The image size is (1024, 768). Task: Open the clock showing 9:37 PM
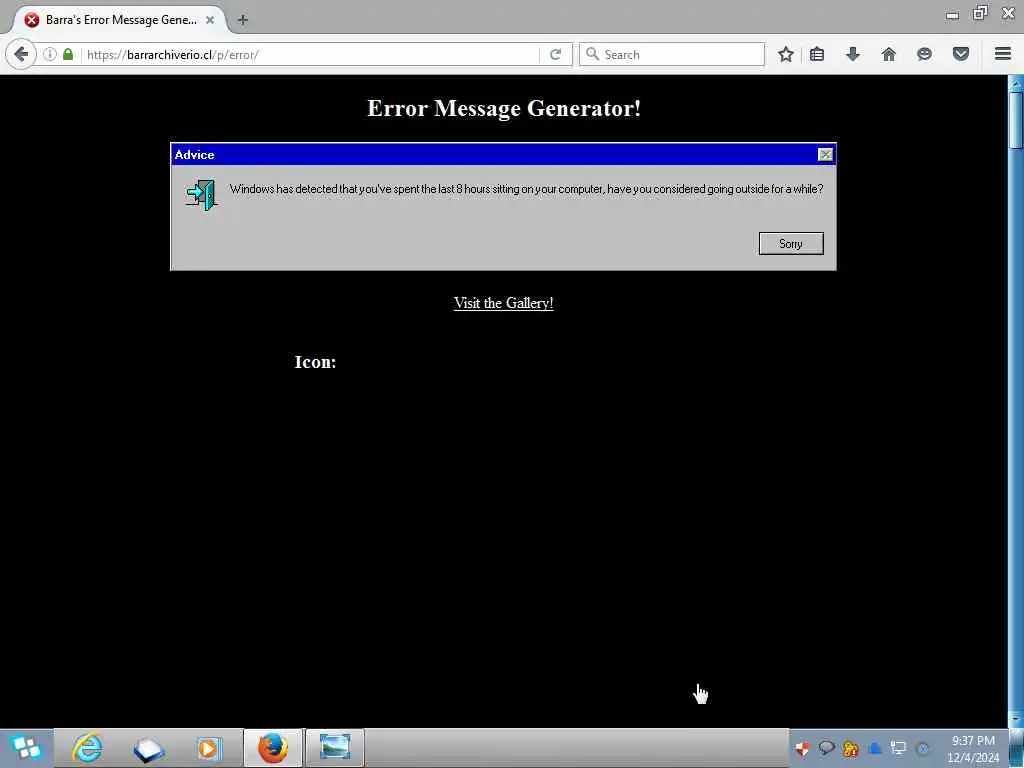click(973, 748)
